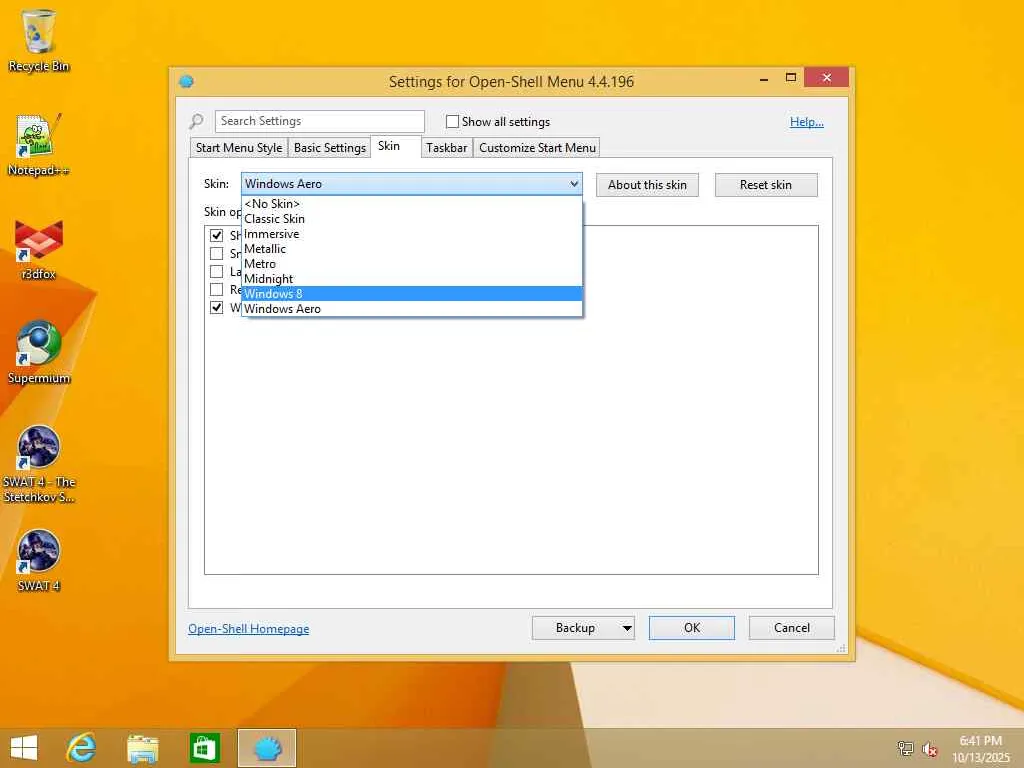Image resolution: width=1024 pixels, height=768 pixels.
Task: Check the fourth skin option checkbox
Action: (216, 289)
